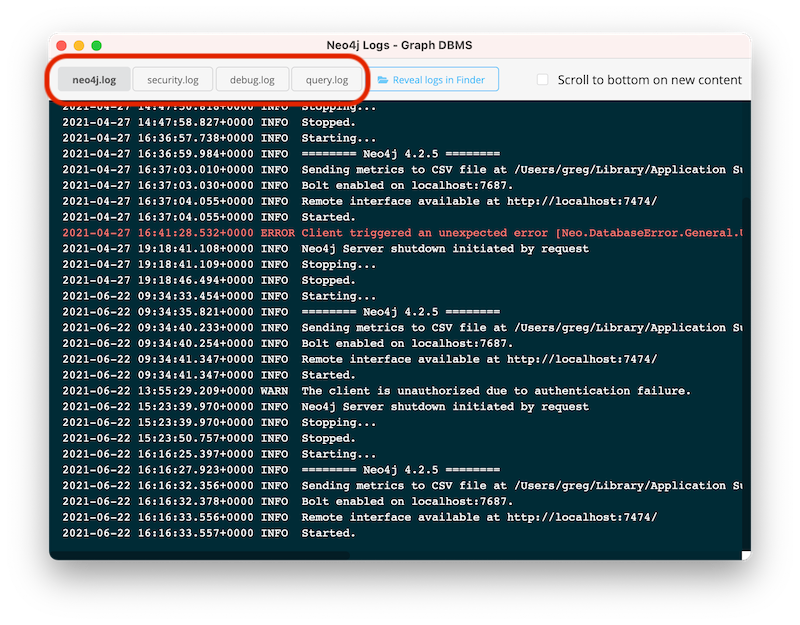Select the shutdown initiated line at 15:23:39.970
This screenshot has width=800, height=625.
coord(326,407)
